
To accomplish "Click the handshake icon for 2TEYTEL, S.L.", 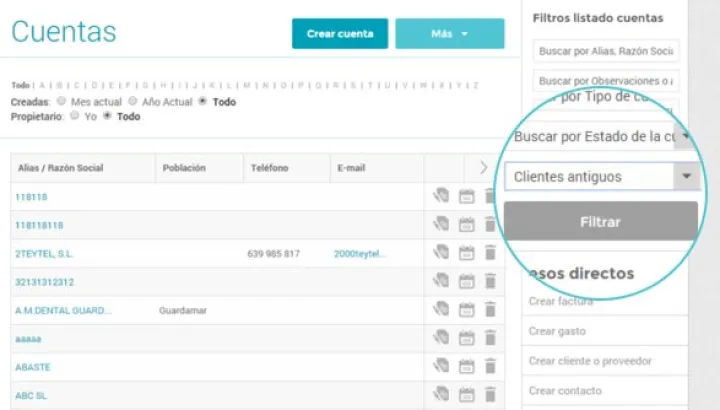I will [x=441, y=253].
